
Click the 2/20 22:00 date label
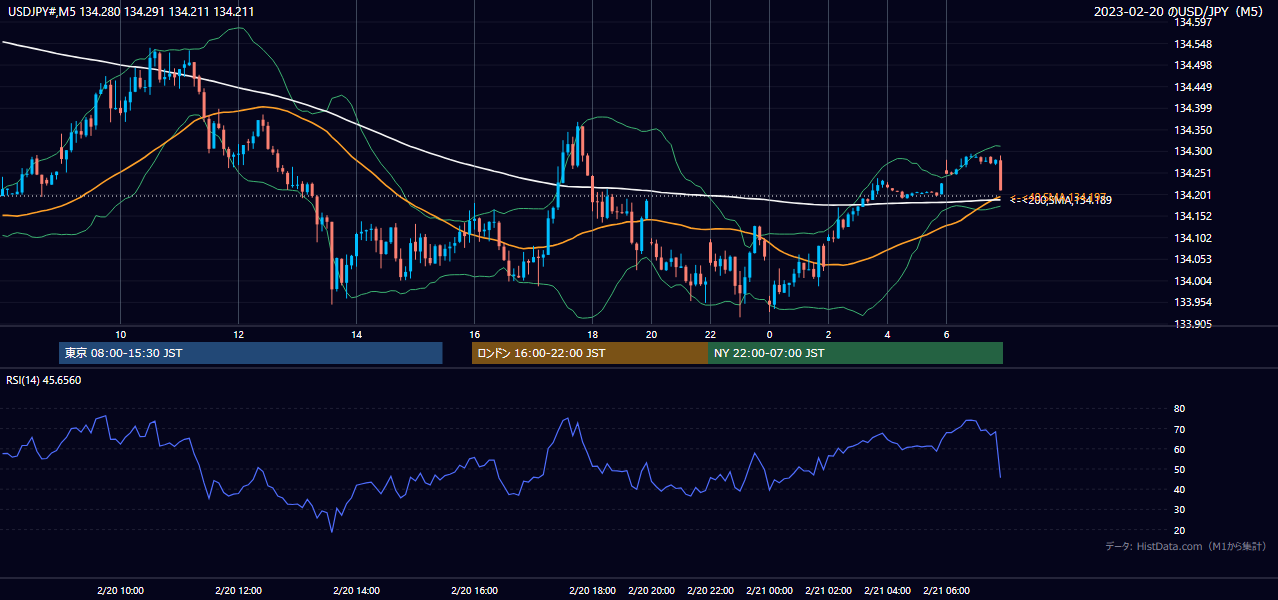(710, 591)
